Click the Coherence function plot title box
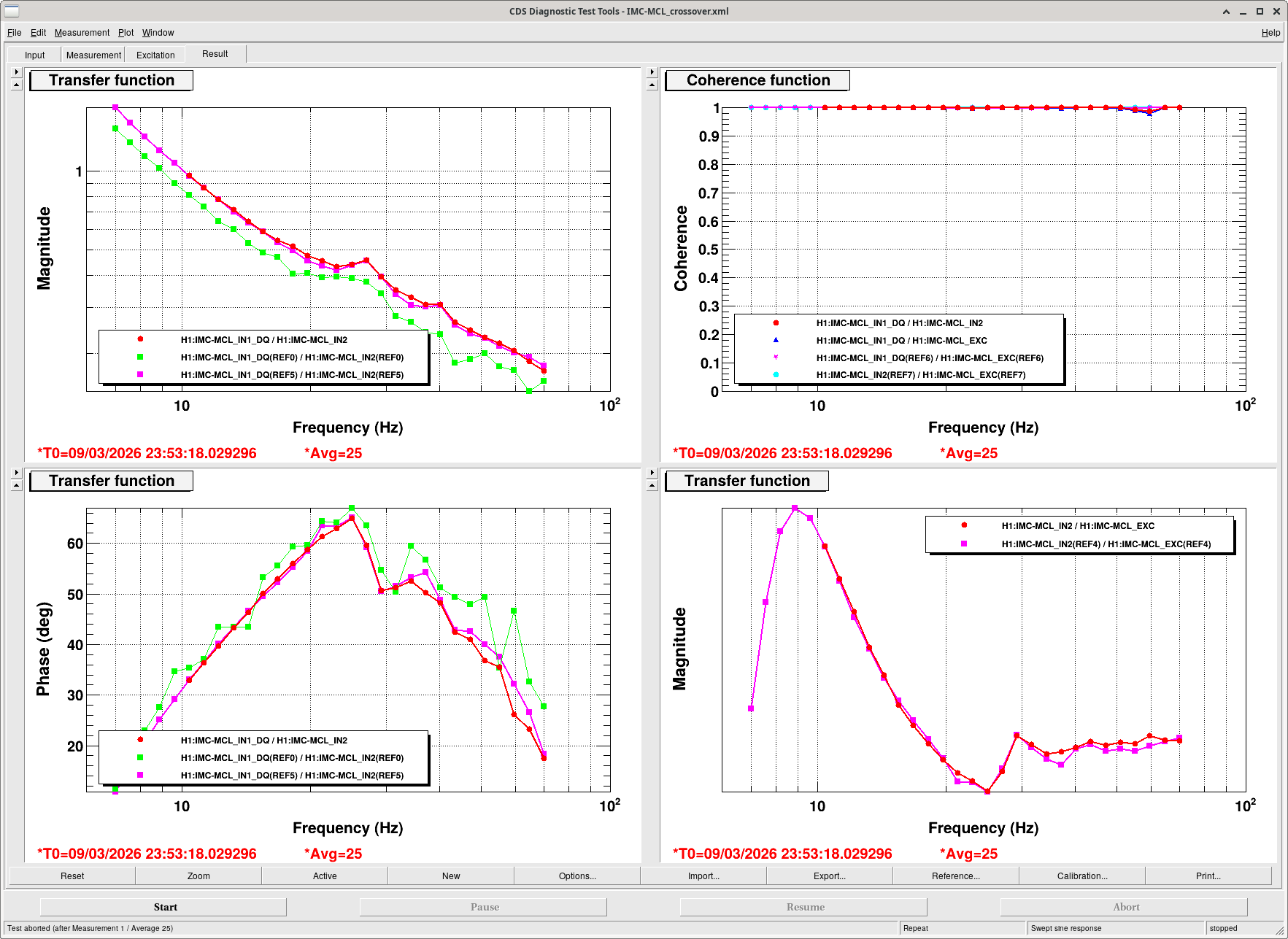 tap(757, 80)
